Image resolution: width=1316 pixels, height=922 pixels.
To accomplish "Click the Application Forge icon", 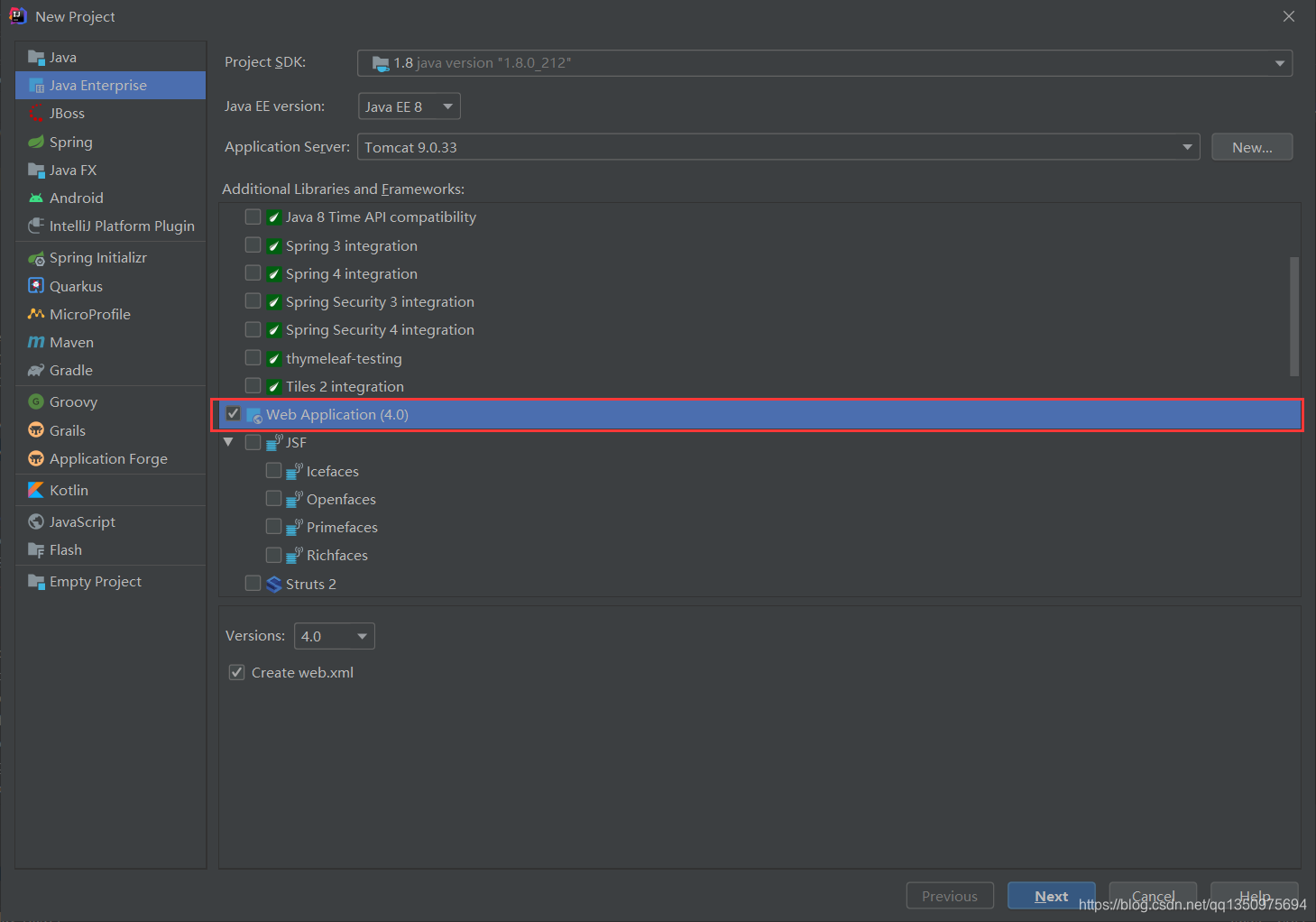I will click(36, 458).
